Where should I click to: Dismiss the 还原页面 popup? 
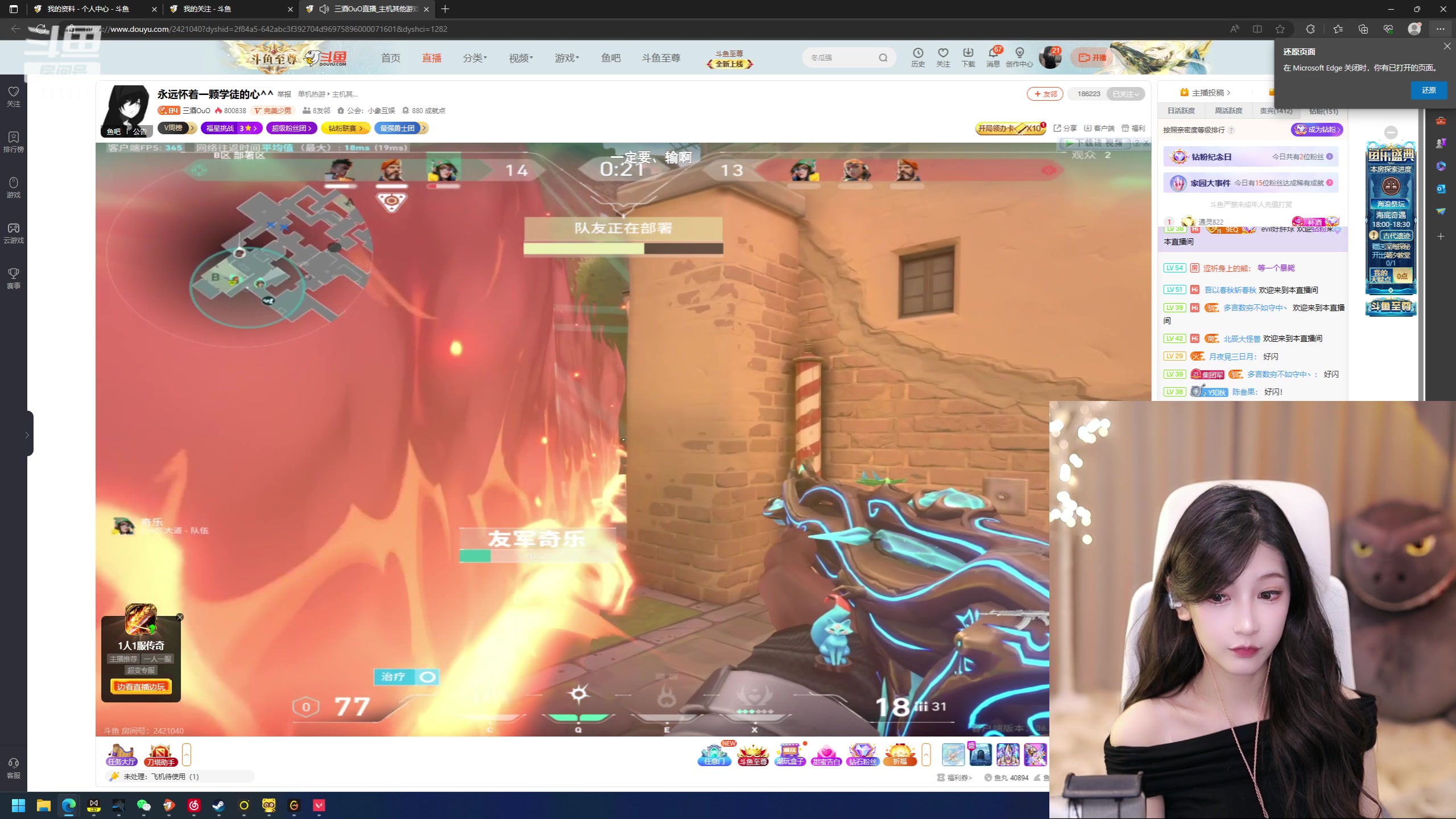(1447, 47)
